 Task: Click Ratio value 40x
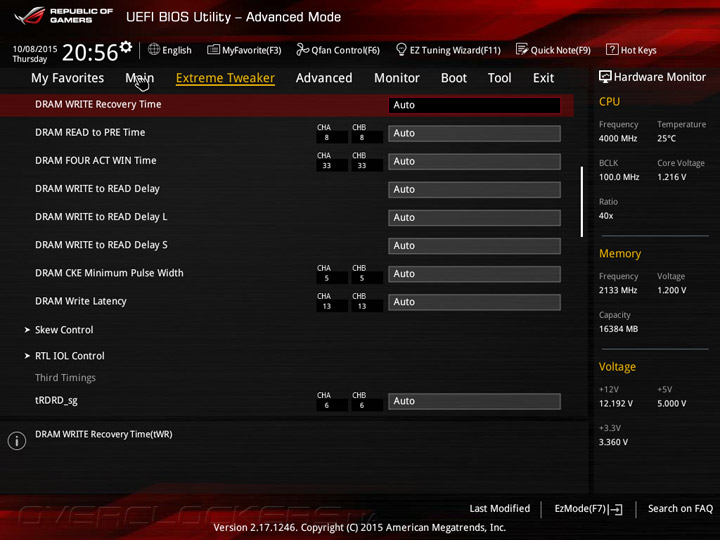pyautogui.click(x=606, y=216)
